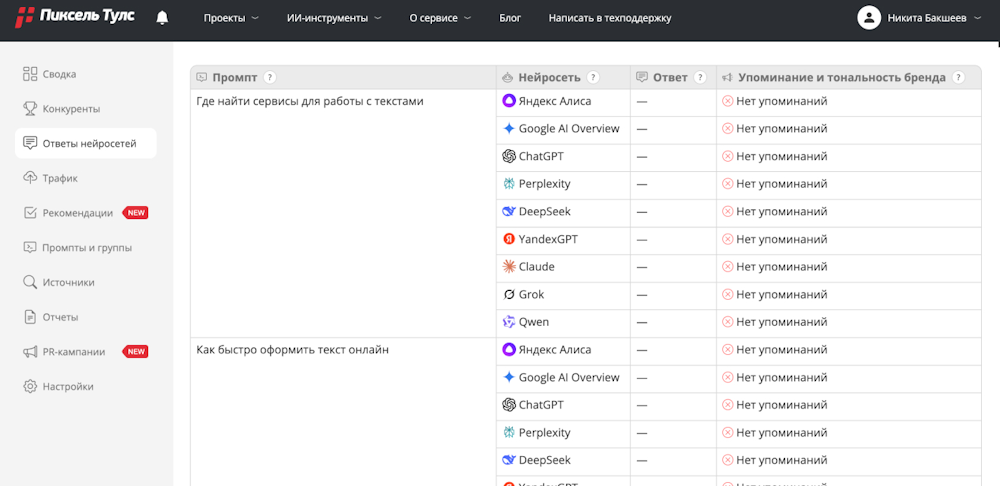Go to Конкуренты in the sidebar

point(71,109)
